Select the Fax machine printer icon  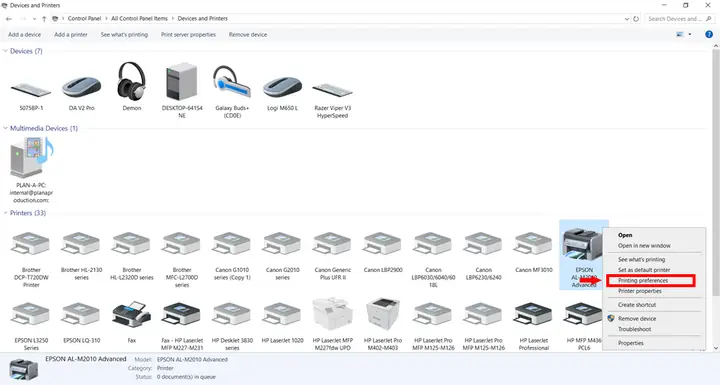pyautogui.click(x=132, y=315)
